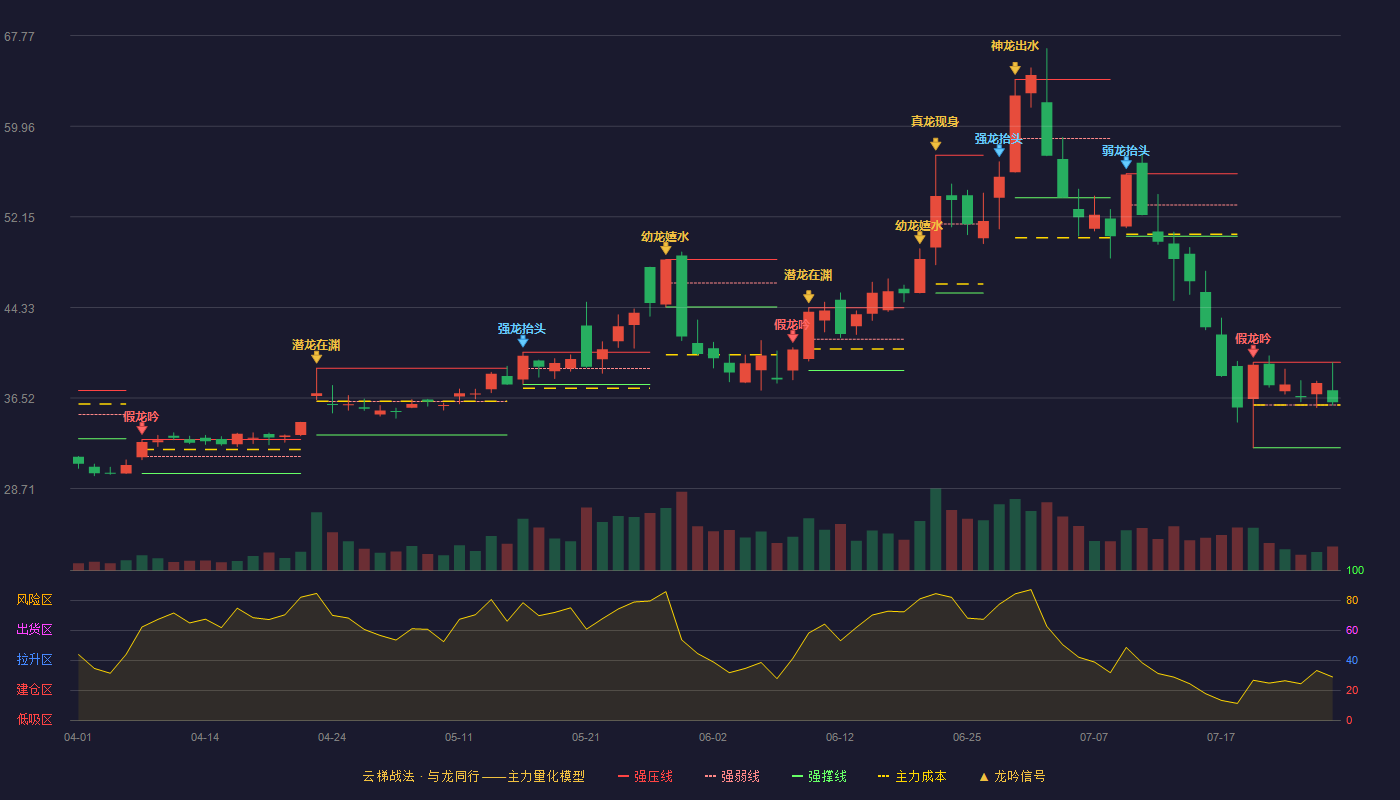Click the red 20 indicator axis value
The image size is (1400, 800).
pos(1352,690)
